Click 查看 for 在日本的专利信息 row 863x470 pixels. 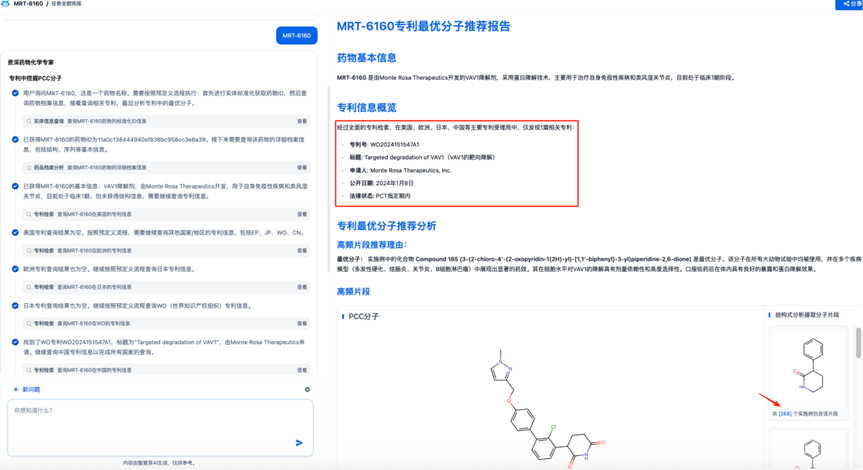302,287
